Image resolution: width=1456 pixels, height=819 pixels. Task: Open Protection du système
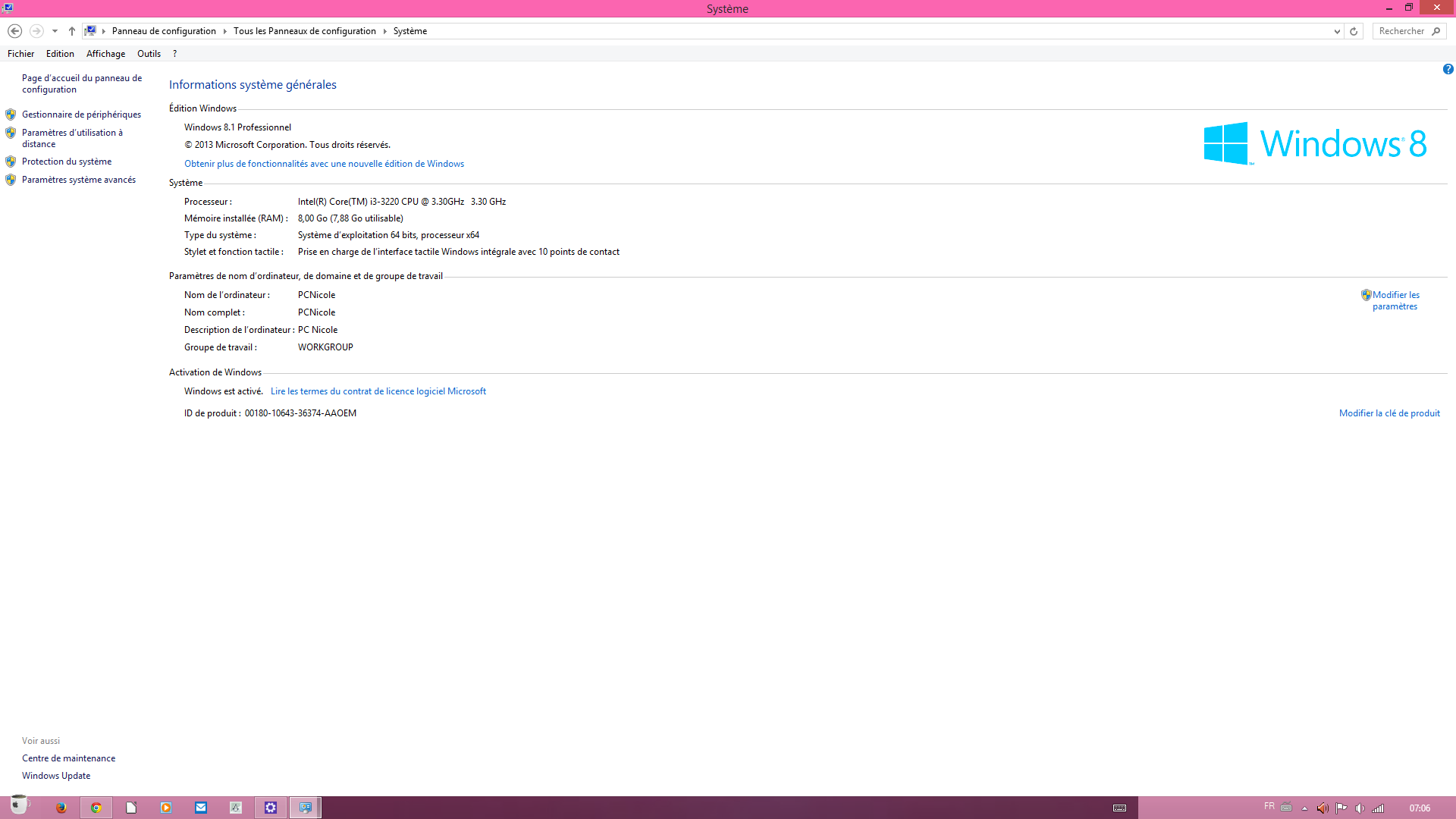67,162
